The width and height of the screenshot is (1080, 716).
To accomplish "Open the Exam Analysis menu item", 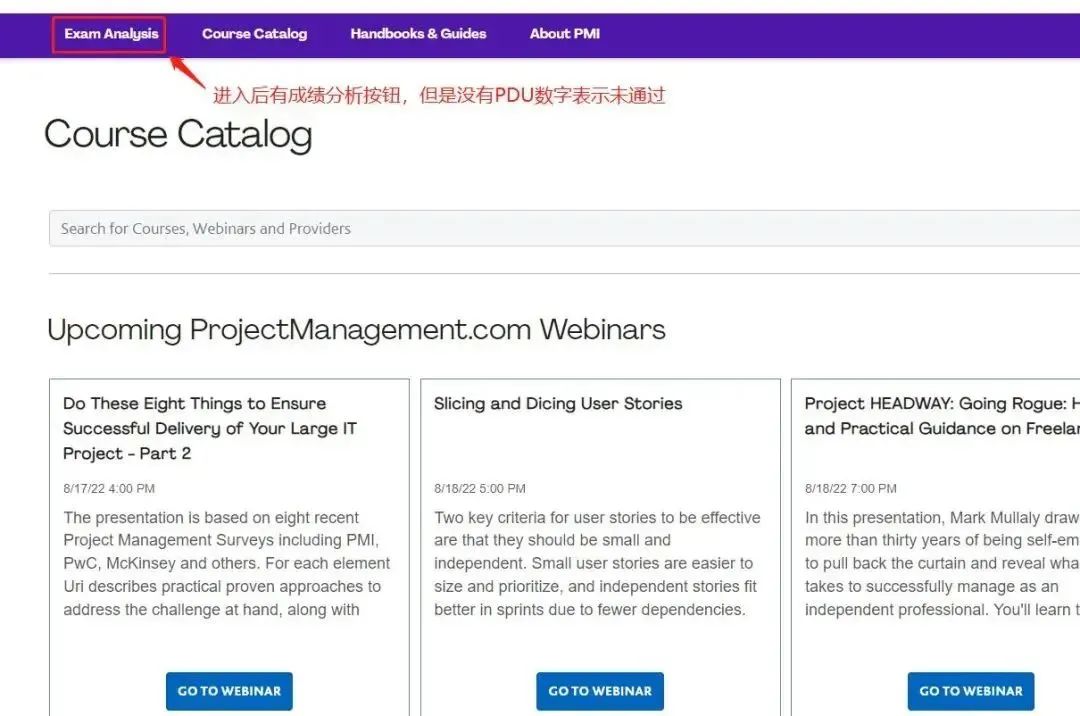I will [111, 34].
